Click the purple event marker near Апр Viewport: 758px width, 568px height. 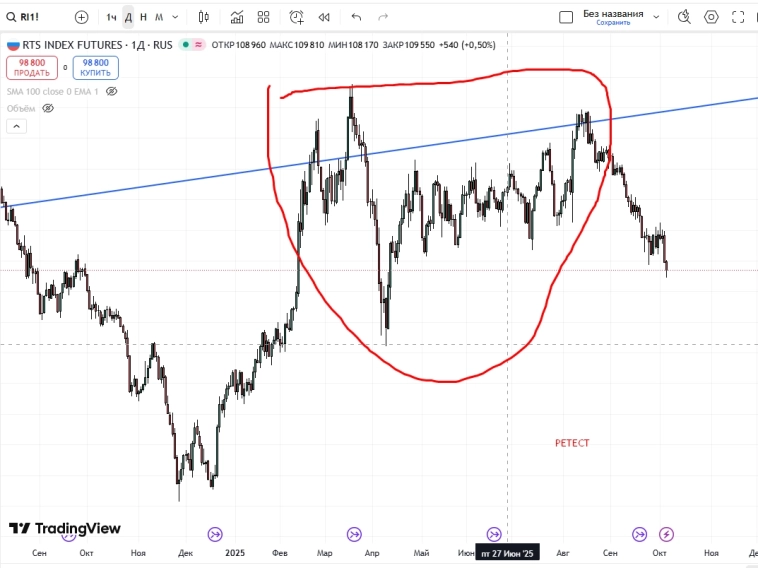(354, 535)
